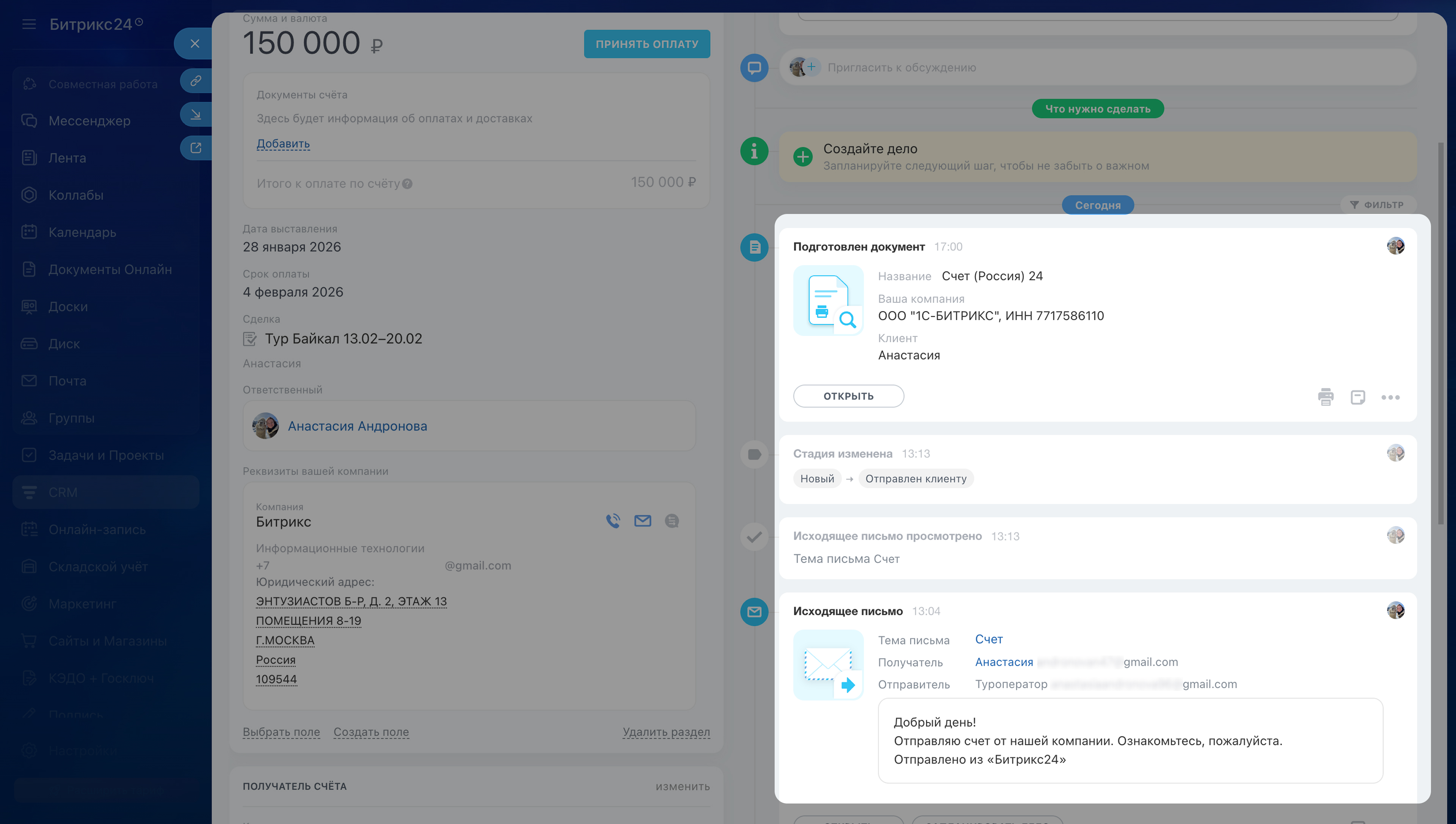The image size is (1456, 824).
Task: Click the Добавить link in Документы счёта
Action: [x=283, y=144]
